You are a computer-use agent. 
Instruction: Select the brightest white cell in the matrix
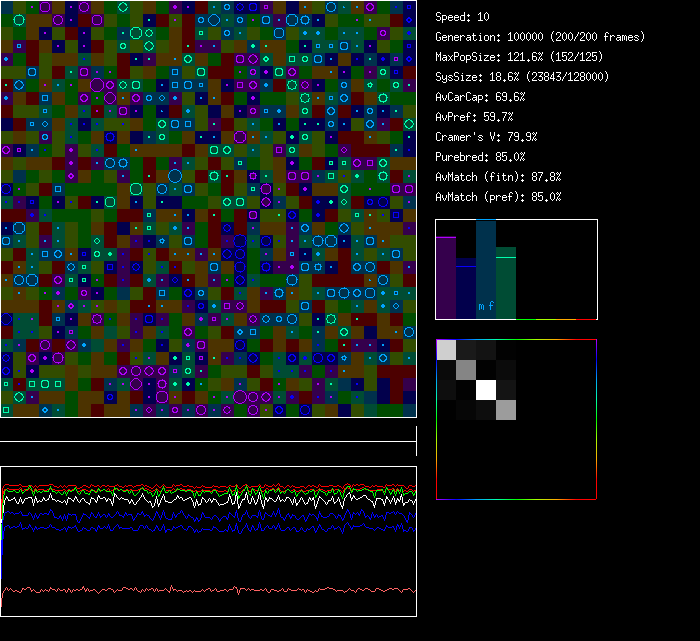(x=486, y=389)
